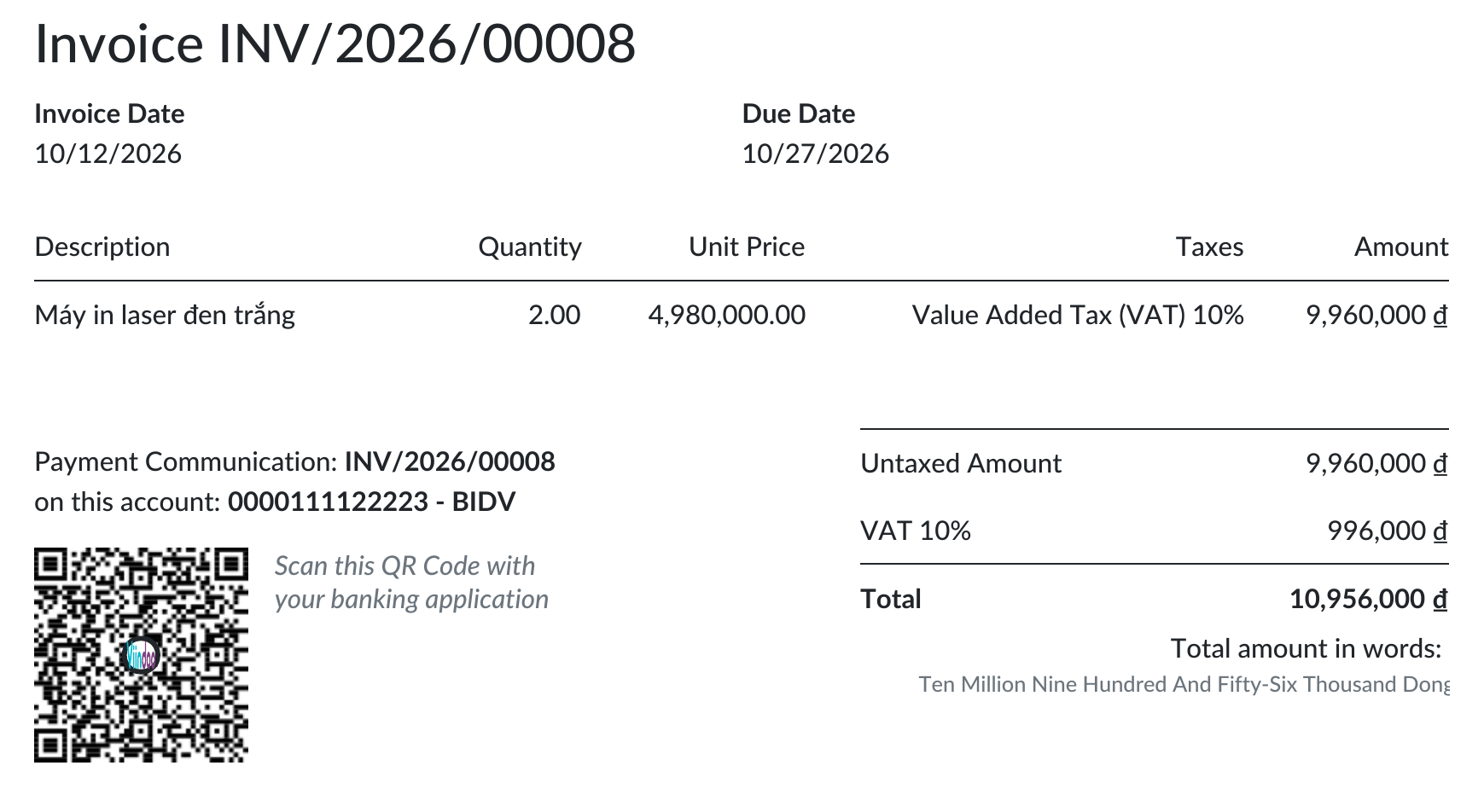
Task: Select the Invoice Date value 10/12/2026
Action: pos(108,154)
